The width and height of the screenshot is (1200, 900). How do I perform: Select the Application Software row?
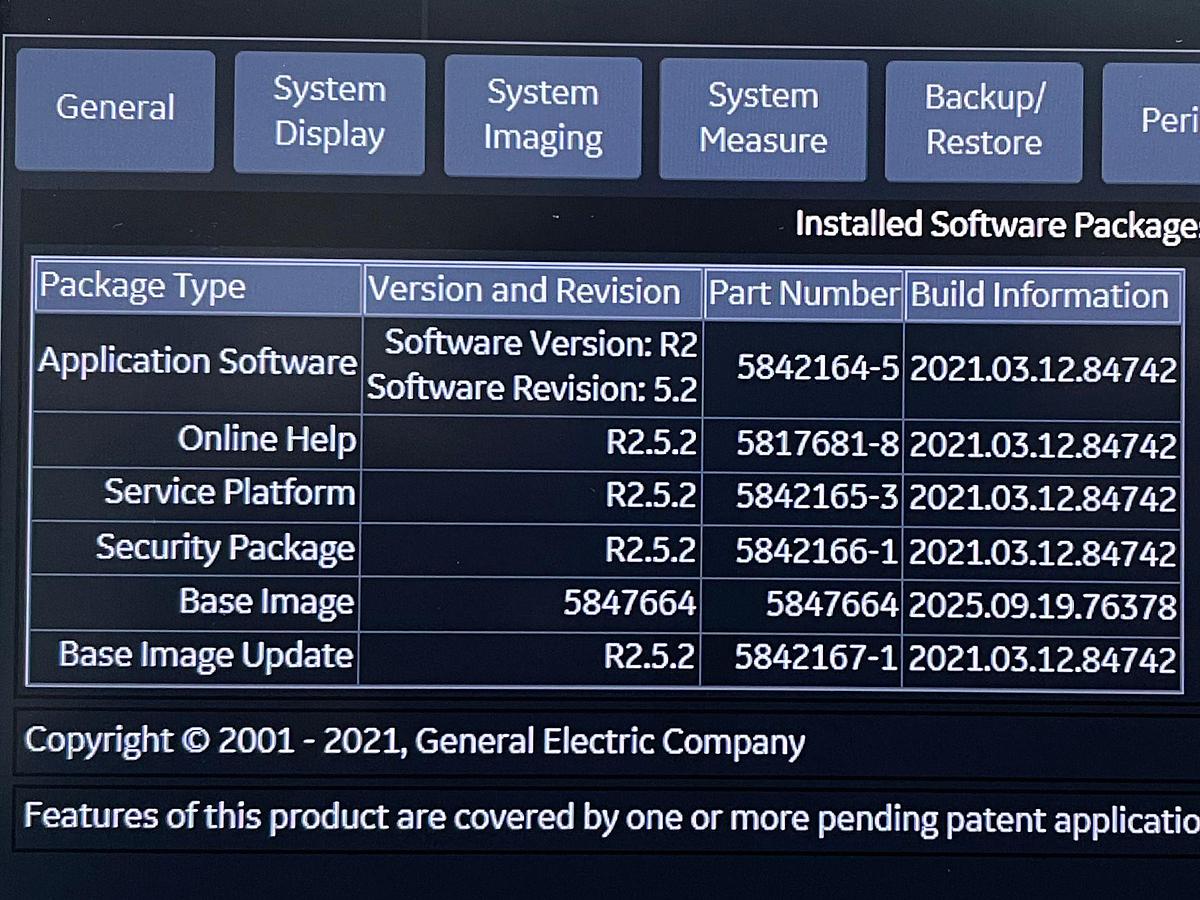coord(196,362)
